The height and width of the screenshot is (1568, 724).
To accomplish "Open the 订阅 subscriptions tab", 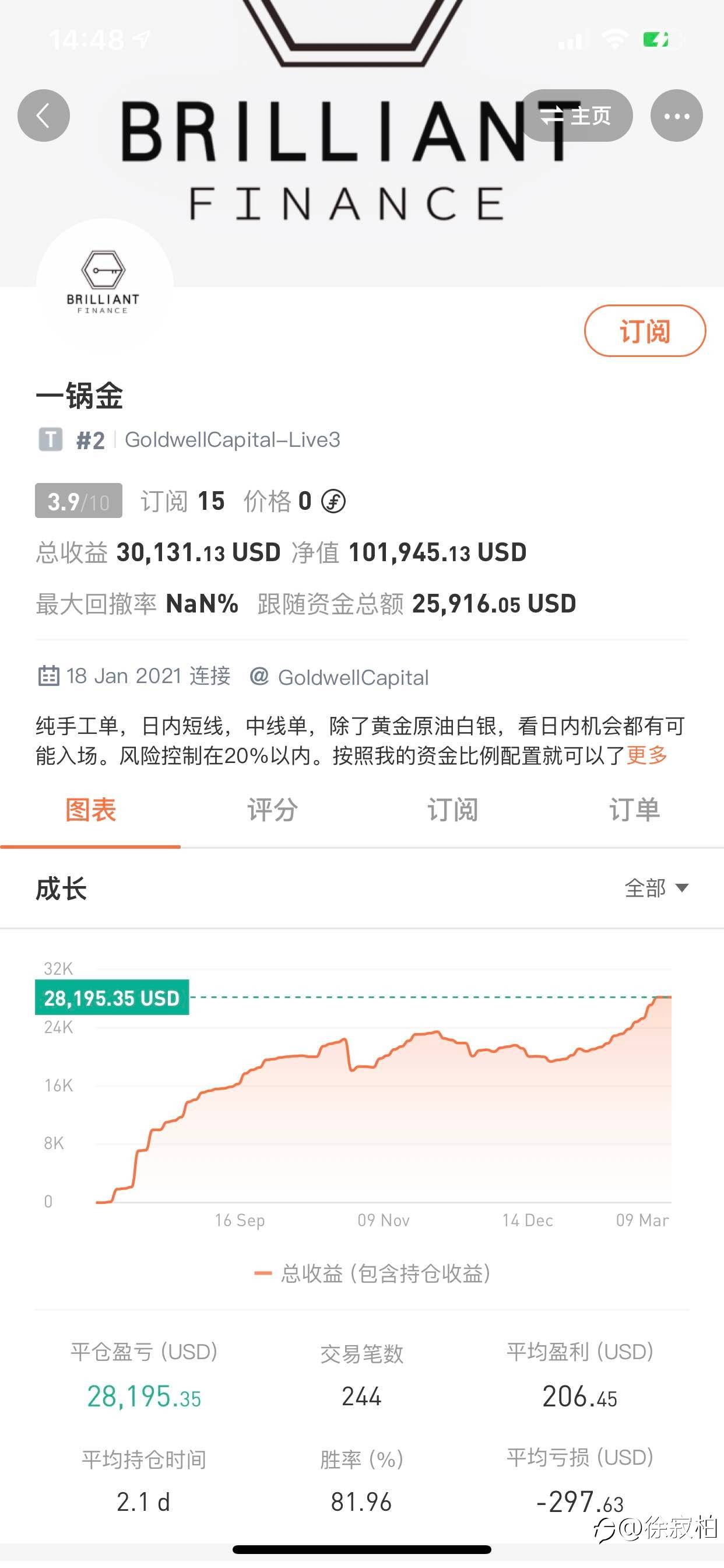I will pyautogui.click(x=453, y=810).
